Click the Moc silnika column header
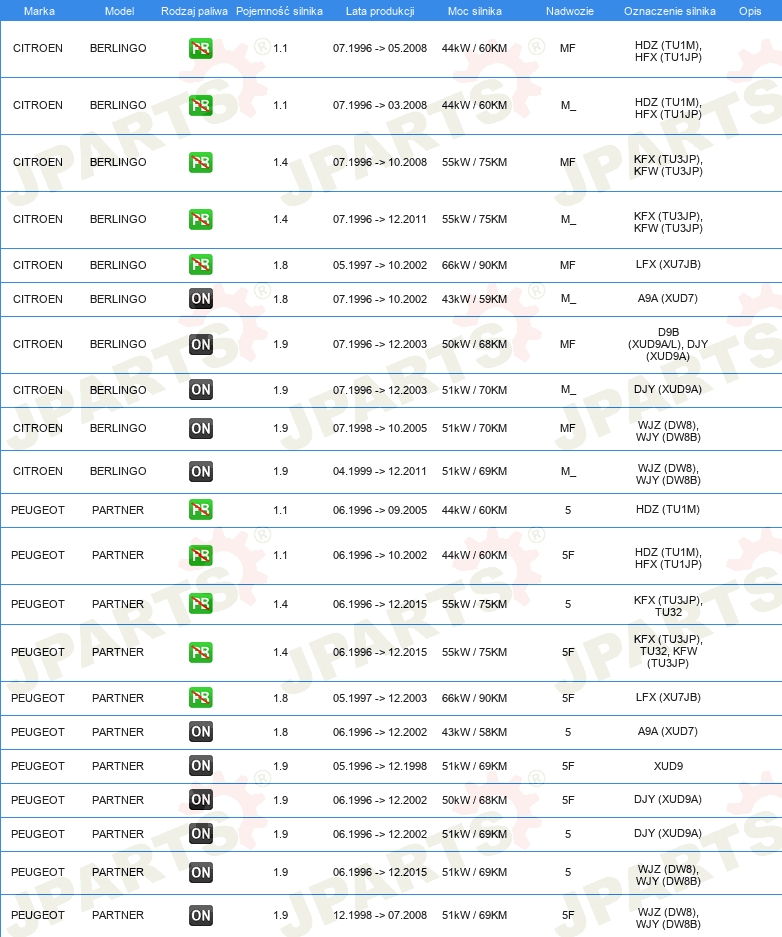782x937 pixels. point(475,11)
